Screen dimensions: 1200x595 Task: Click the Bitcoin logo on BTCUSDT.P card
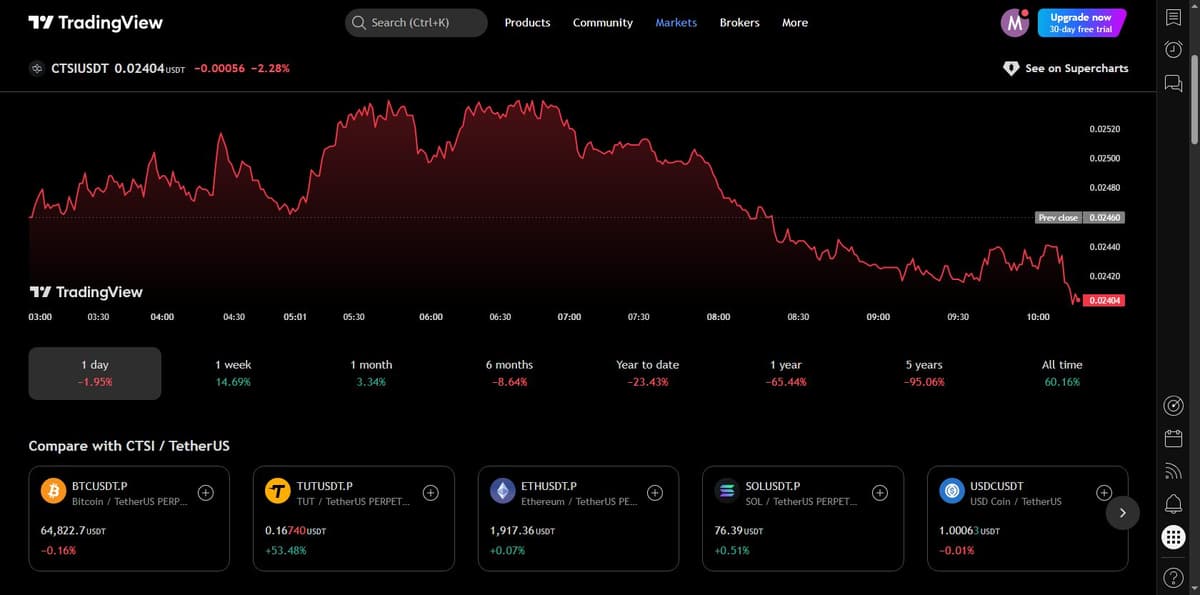(x=53, y=492)
